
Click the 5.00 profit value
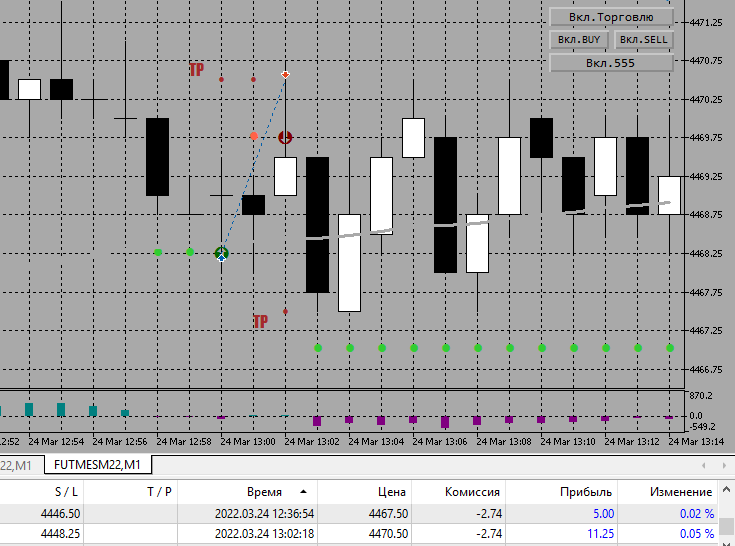pyautogui.click(x=604, y=514)
